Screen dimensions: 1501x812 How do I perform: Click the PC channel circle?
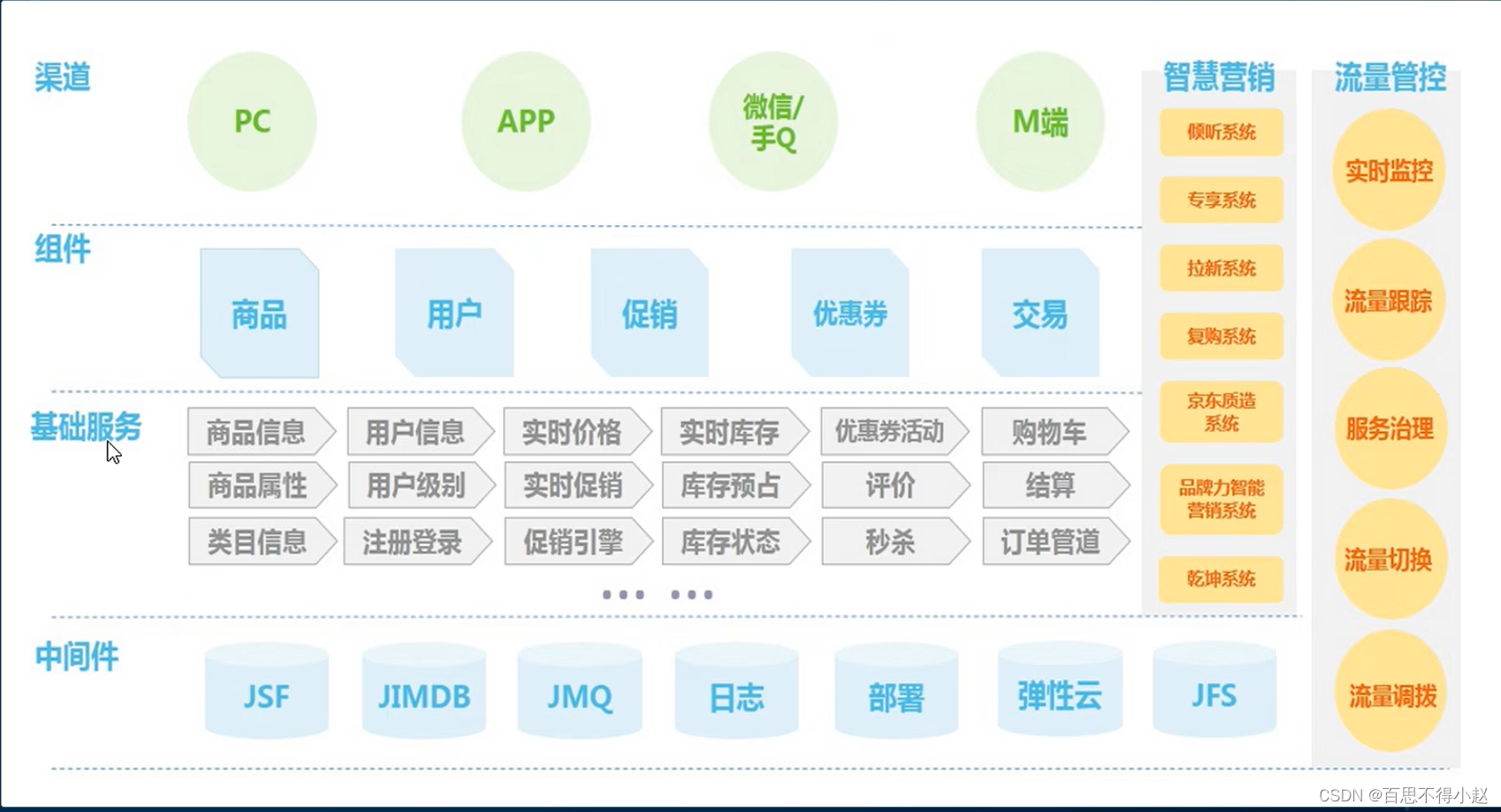(x=252, y=121)
